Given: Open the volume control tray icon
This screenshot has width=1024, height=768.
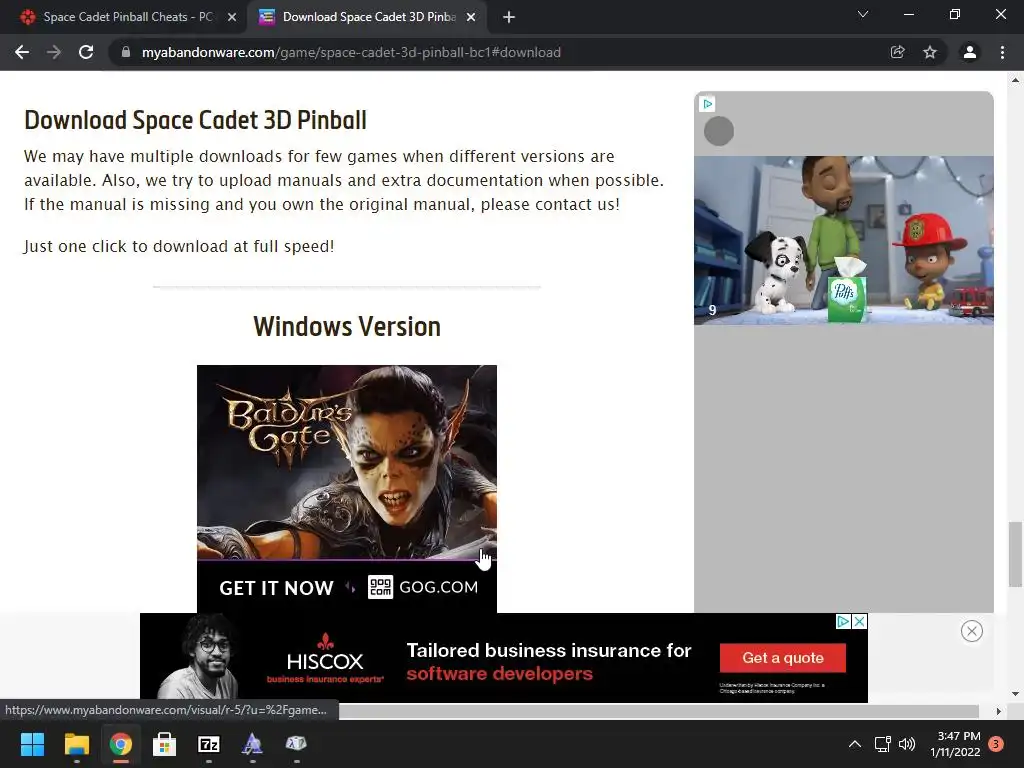Looking at the screenshot, I should pyautogui.click(x=907, y=744).
